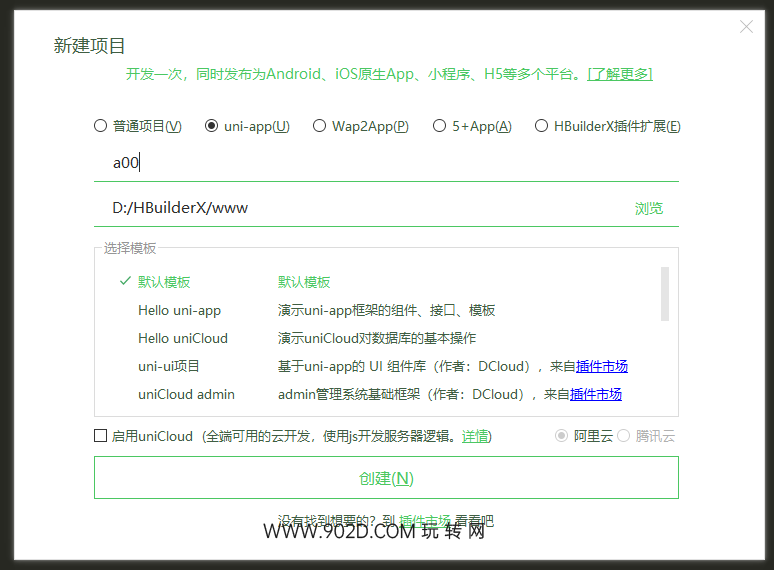Choose the uni-ui项目 template

pos(169,366)
